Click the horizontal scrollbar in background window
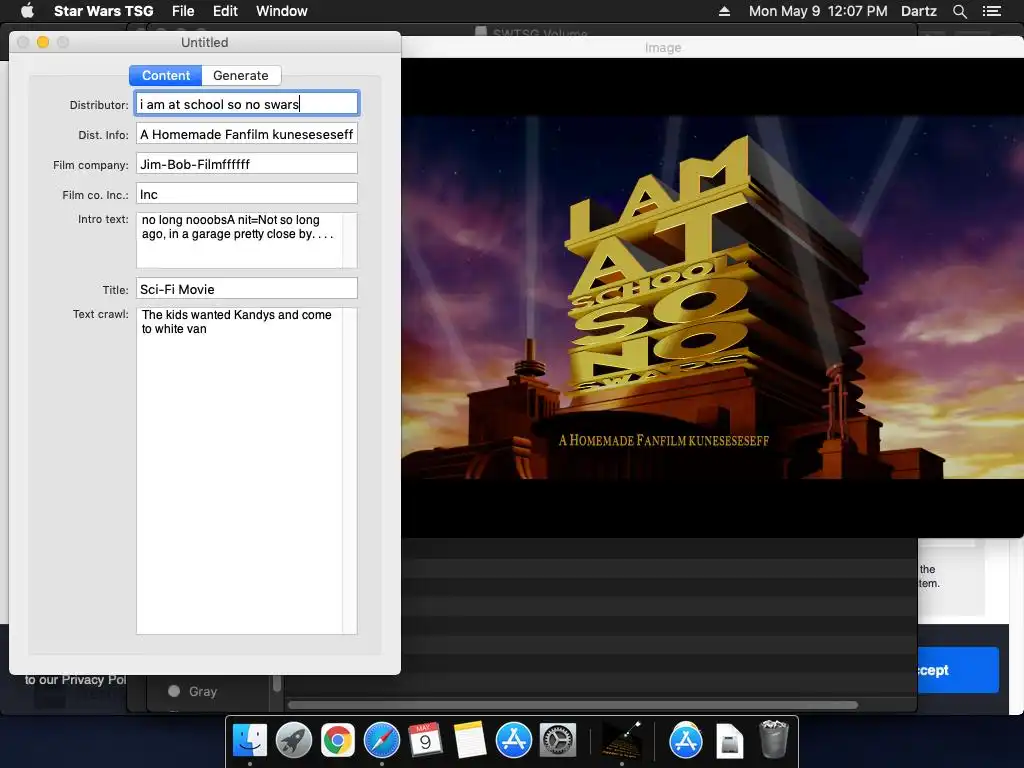Viewport: 1024px width, 768px height. (x=573, y=705)
